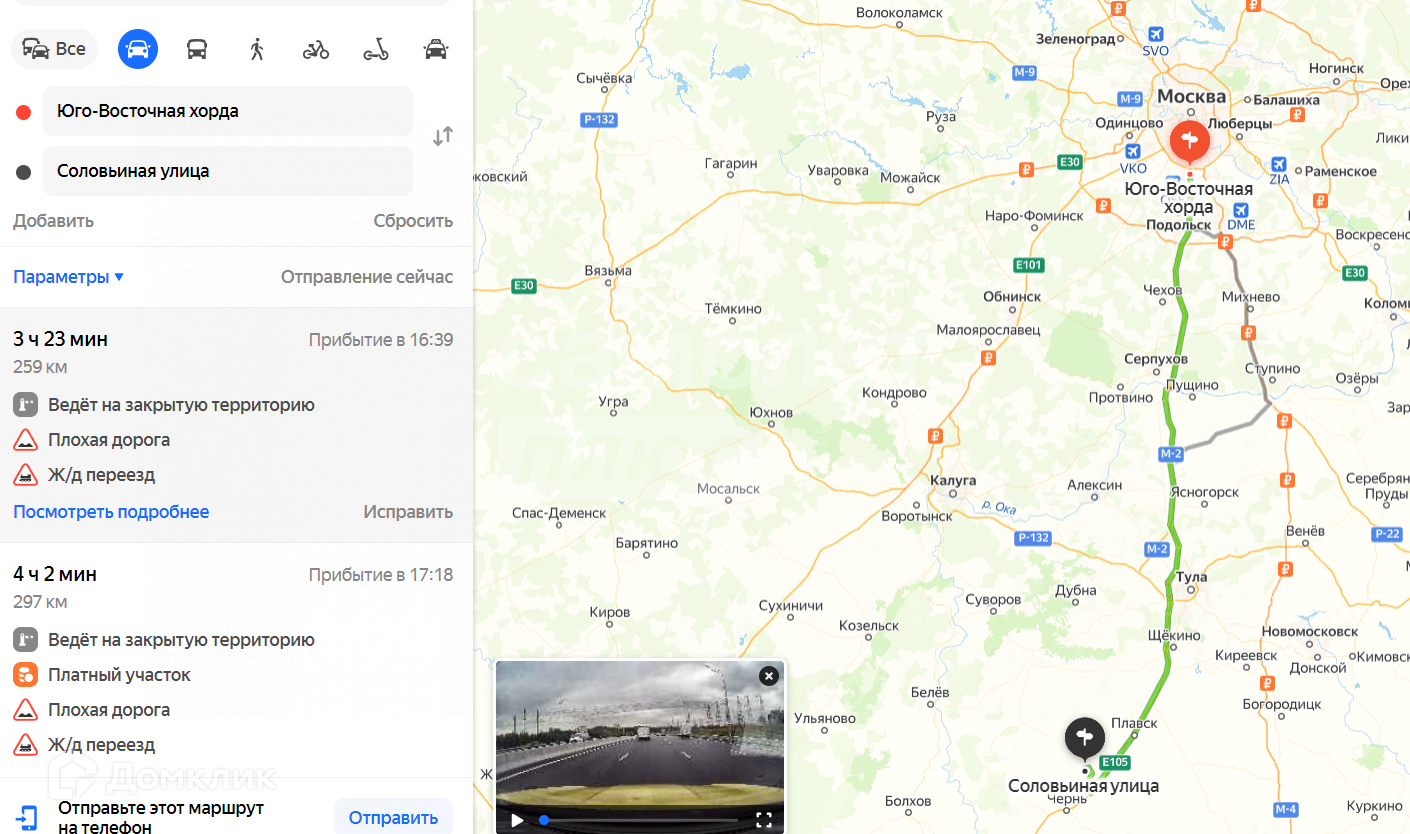Click Сбросить to reset route
This screenshot has height=834, width=1410.
click(x=413, y=221)
